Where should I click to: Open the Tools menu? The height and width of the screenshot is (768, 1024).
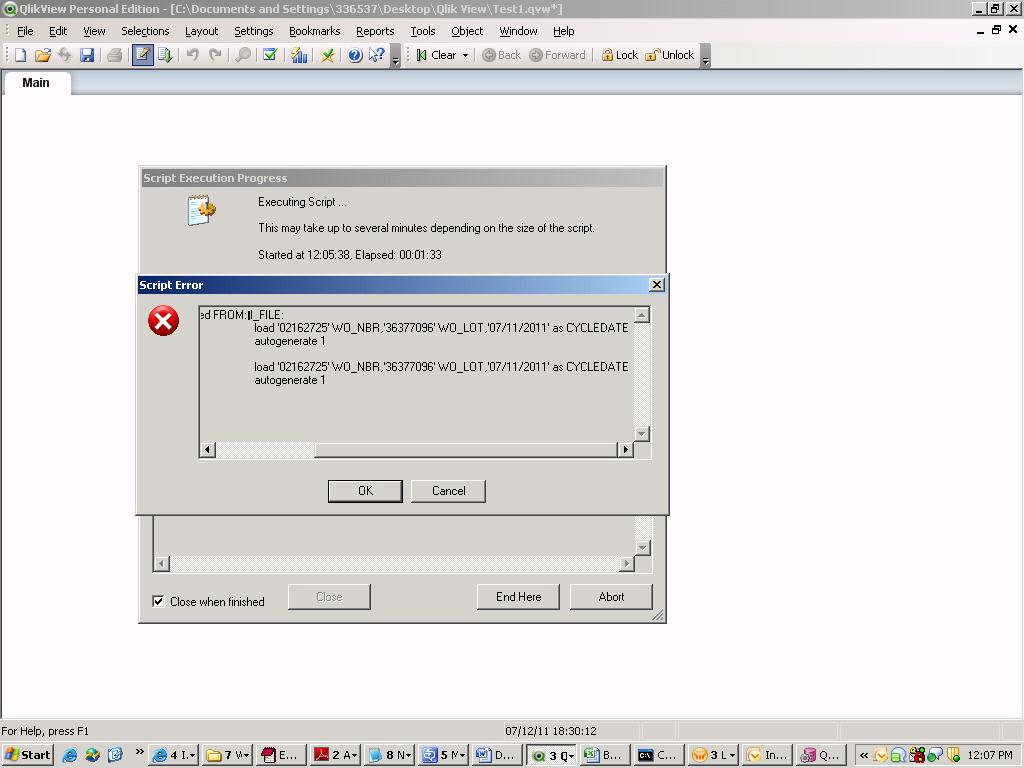(423, 31)
